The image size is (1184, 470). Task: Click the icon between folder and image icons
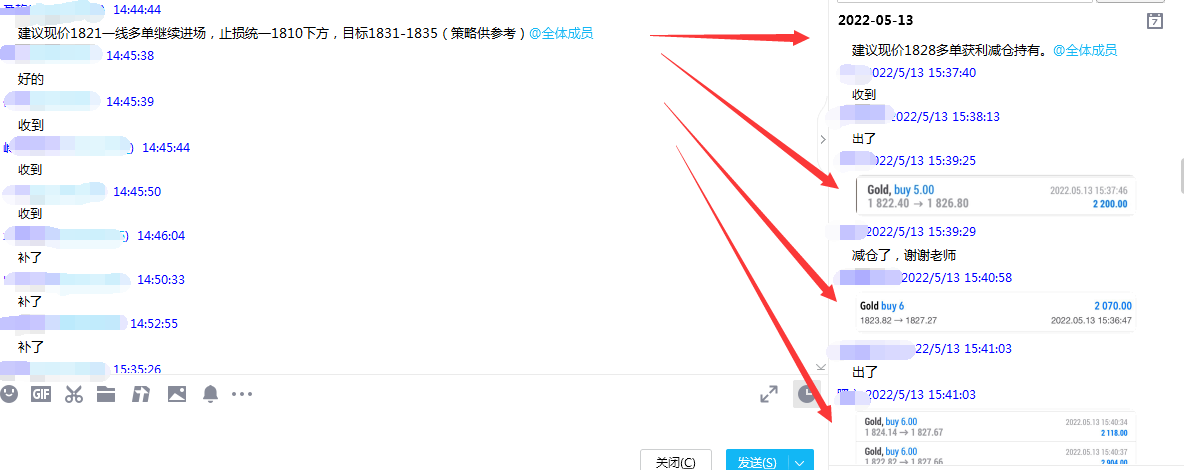141,394
